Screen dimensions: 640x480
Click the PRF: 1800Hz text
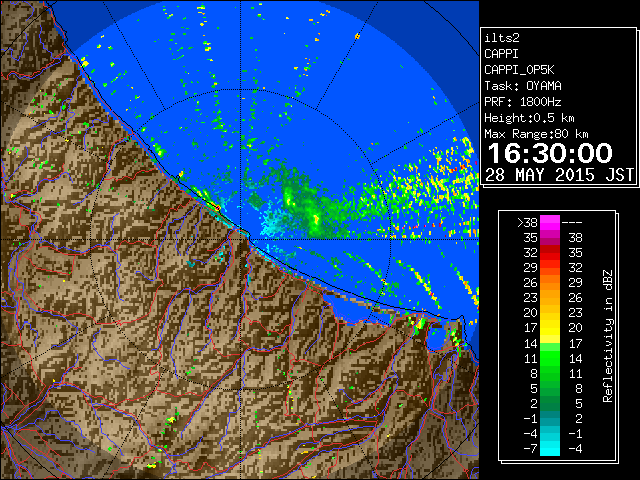[x=522, y=102]
